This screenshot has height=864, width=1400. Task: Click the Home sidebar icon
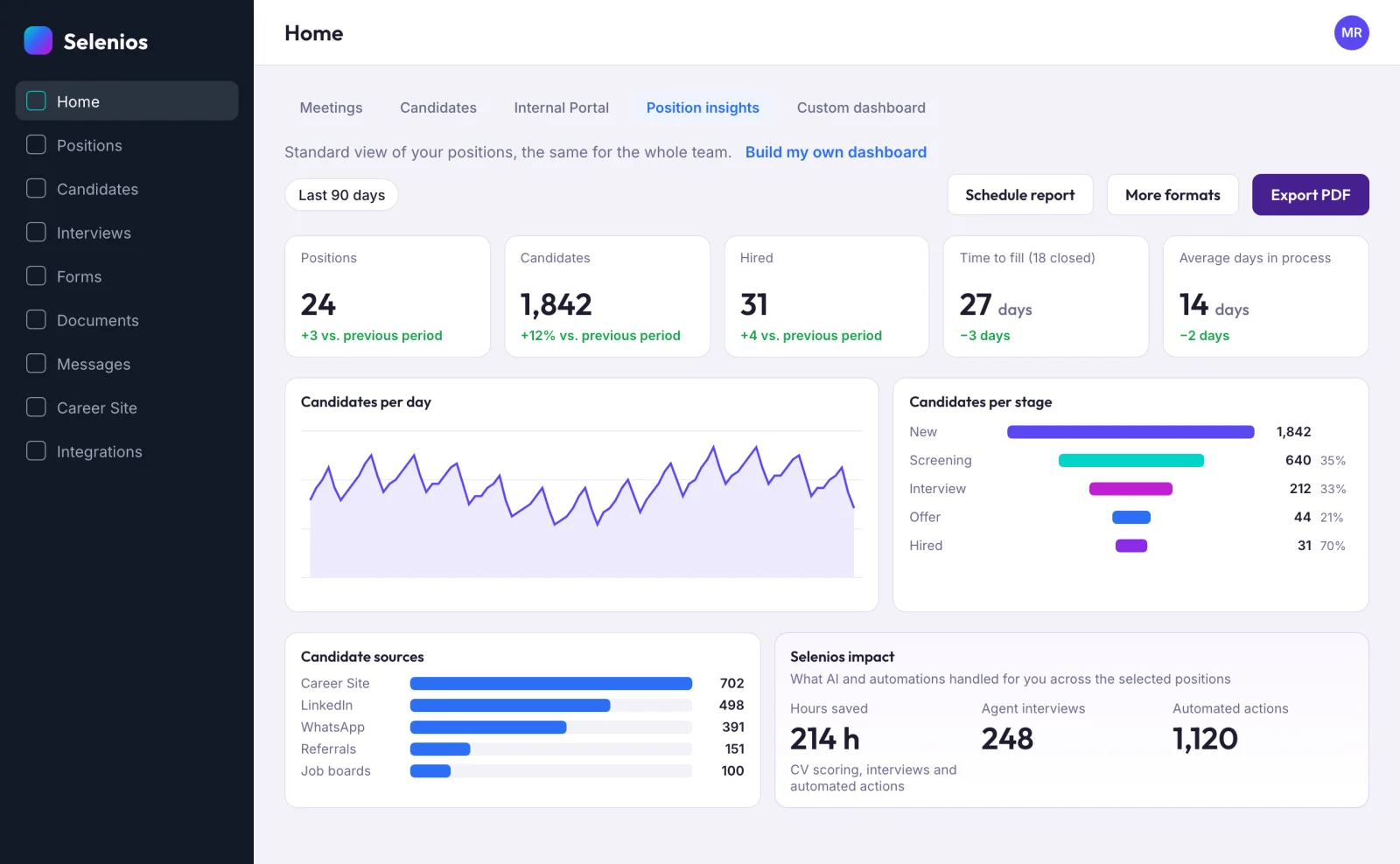36,101
